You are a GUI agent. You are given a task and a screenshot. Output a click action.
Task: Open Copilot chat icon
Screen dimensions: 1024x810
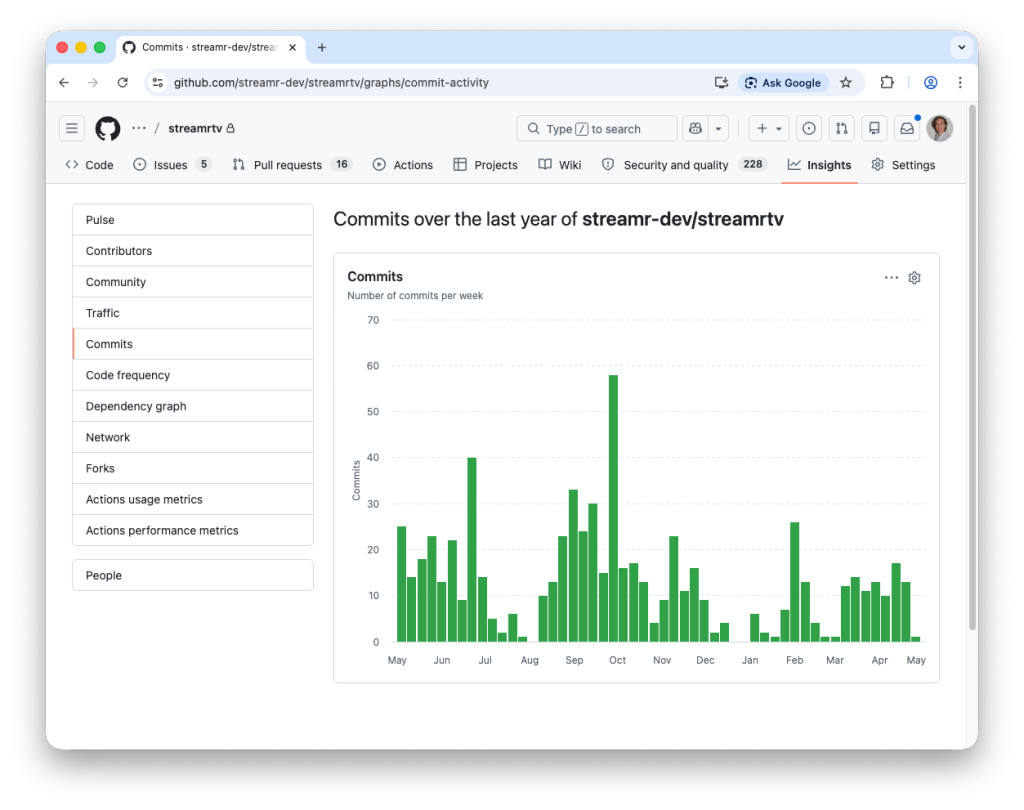tap(696, 129)
